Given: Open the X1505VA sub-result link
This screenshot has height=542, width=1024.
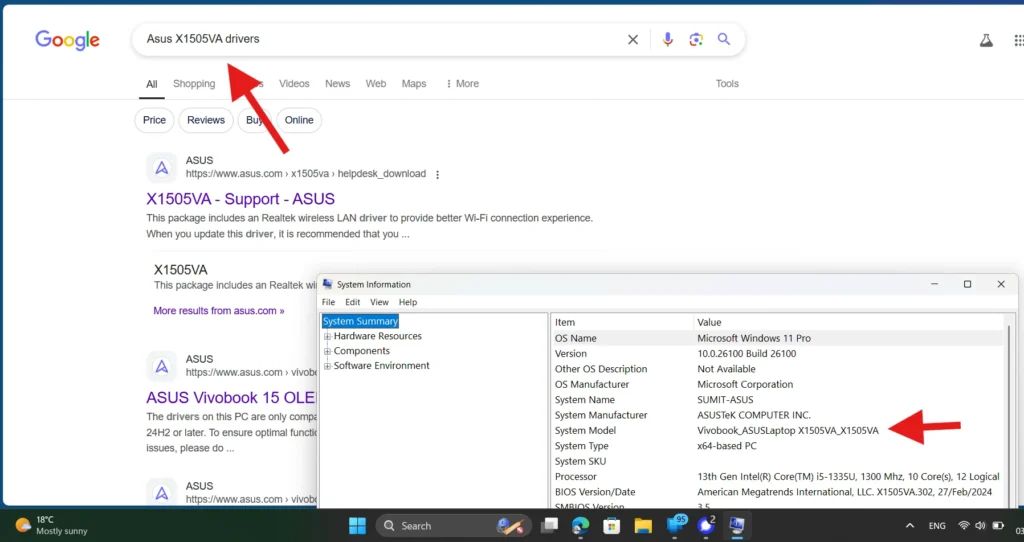Looking at the screenshot, I should (x=181, y=270).
